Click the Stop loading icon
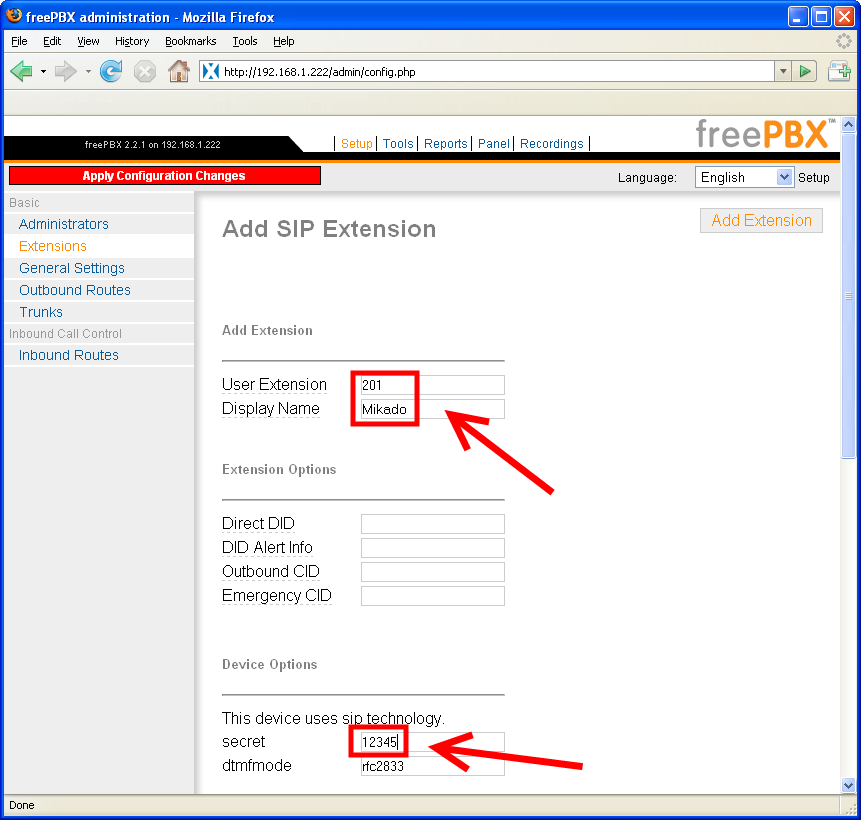This screenshot has height=820, width=861. (145, 71)
